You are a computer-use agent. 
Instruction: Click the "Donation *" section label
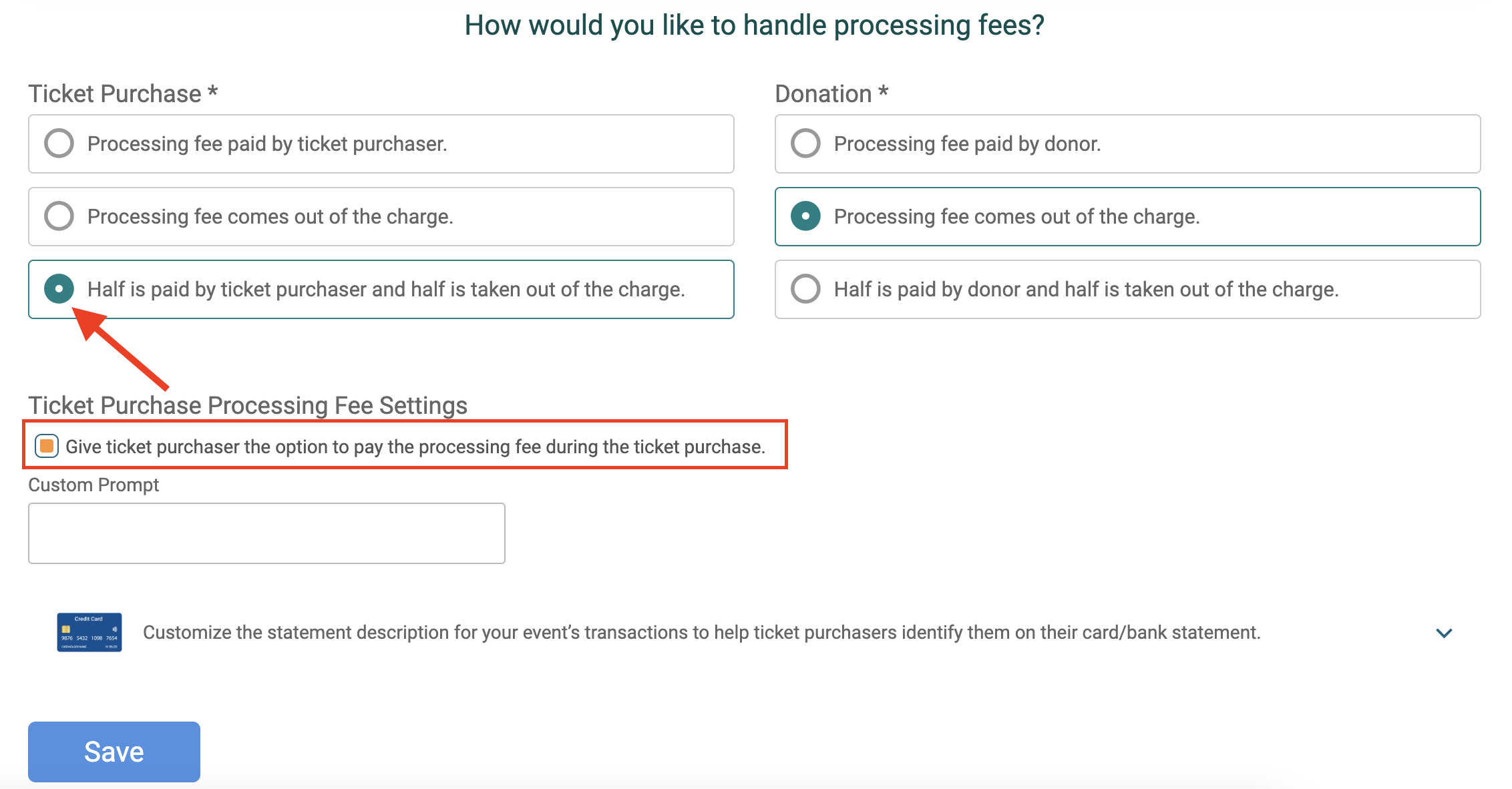[x=831, y=93]
